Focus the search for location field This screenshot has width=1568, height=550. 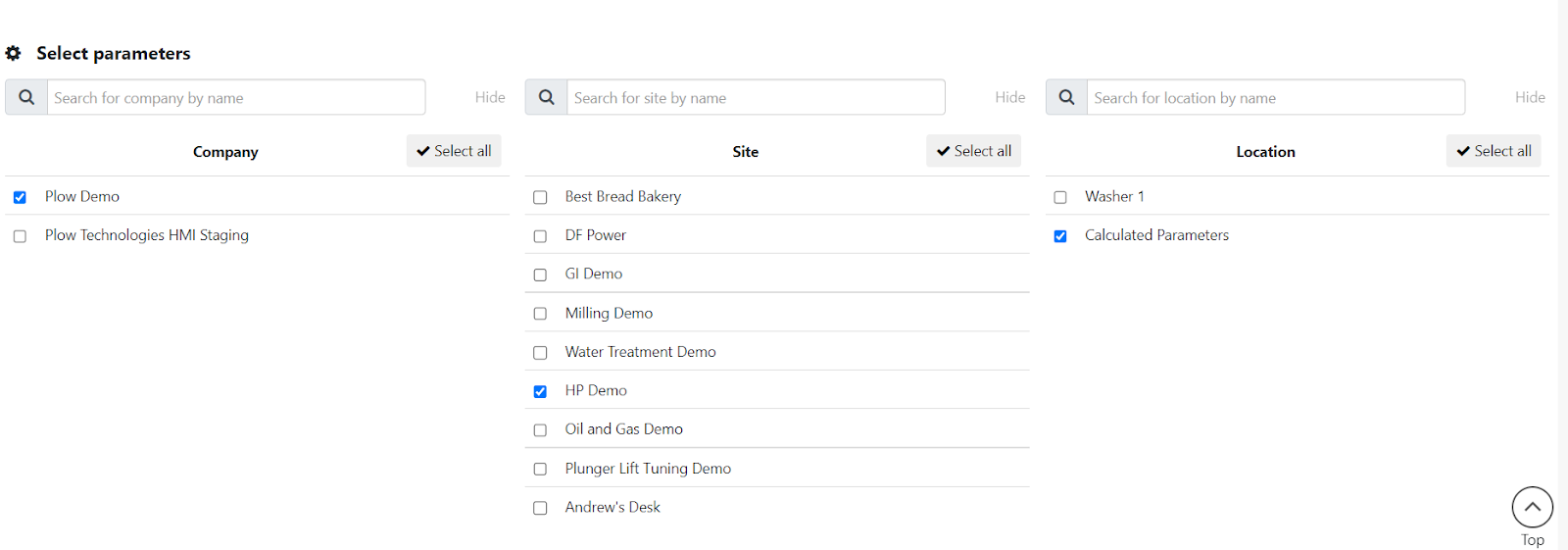(1275, 97)
